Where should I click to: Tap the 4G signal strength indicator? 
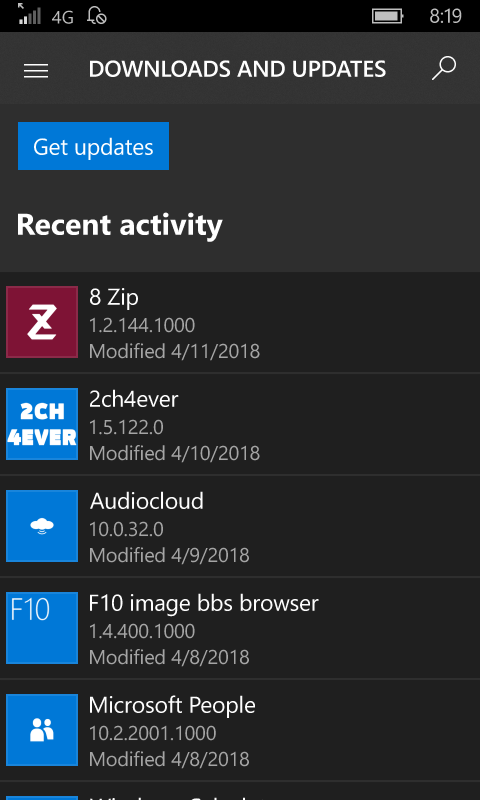[x=46, y=15]
